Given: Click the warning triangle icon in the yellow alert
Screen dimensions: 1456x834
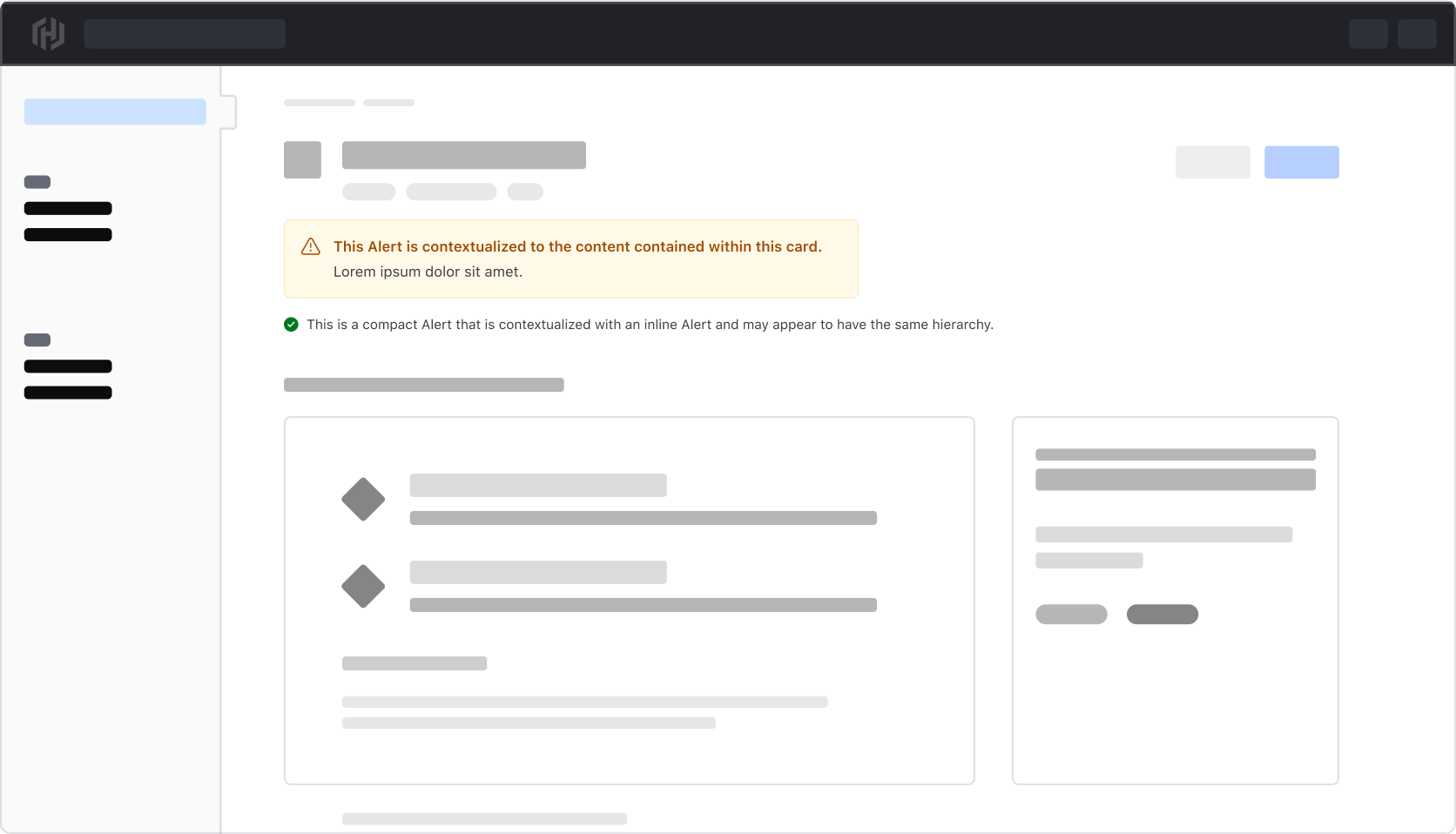Looking at the screenshot, I should (309, 247).
